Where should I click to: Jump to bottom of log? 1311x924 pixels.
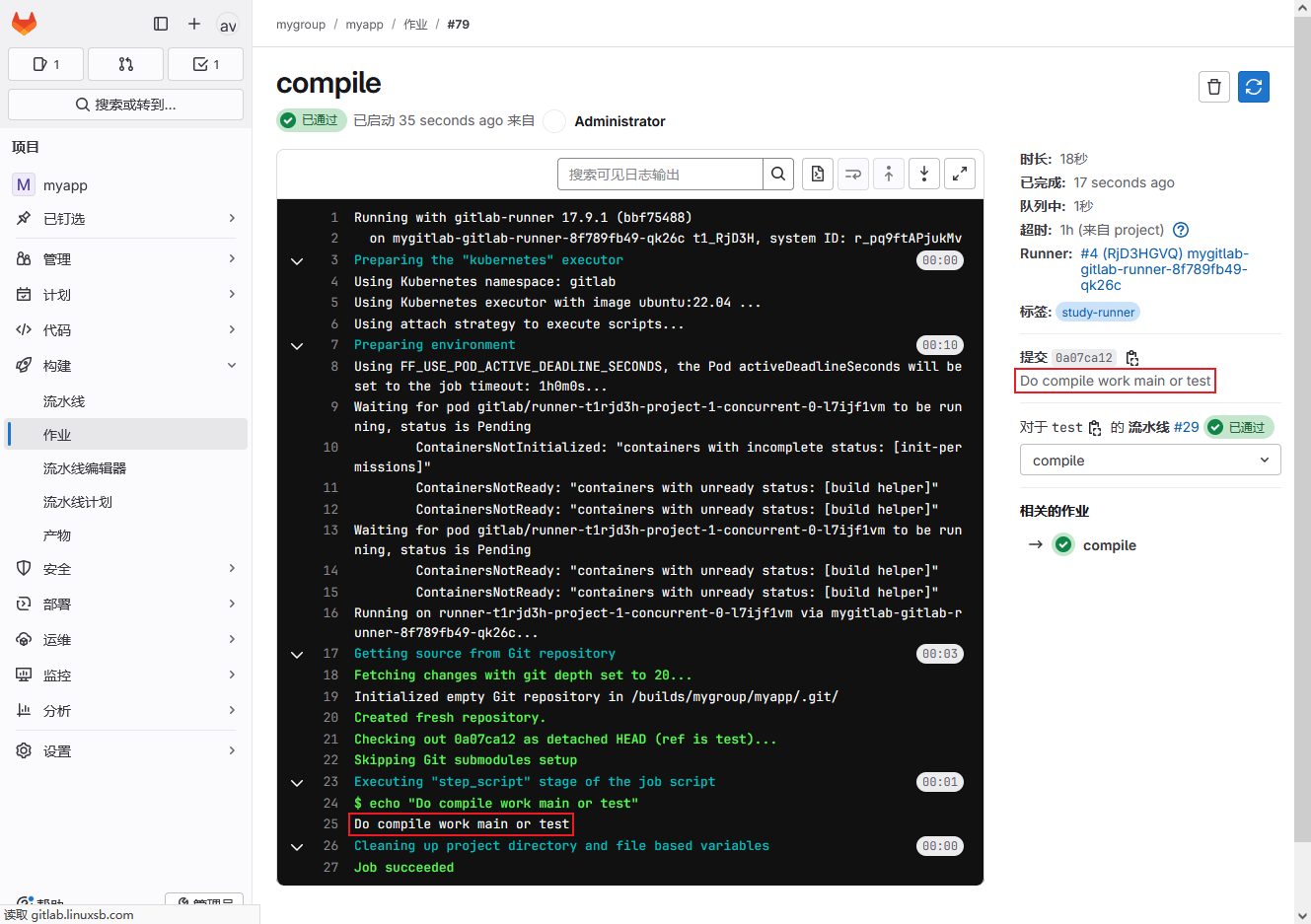point(924,174)
